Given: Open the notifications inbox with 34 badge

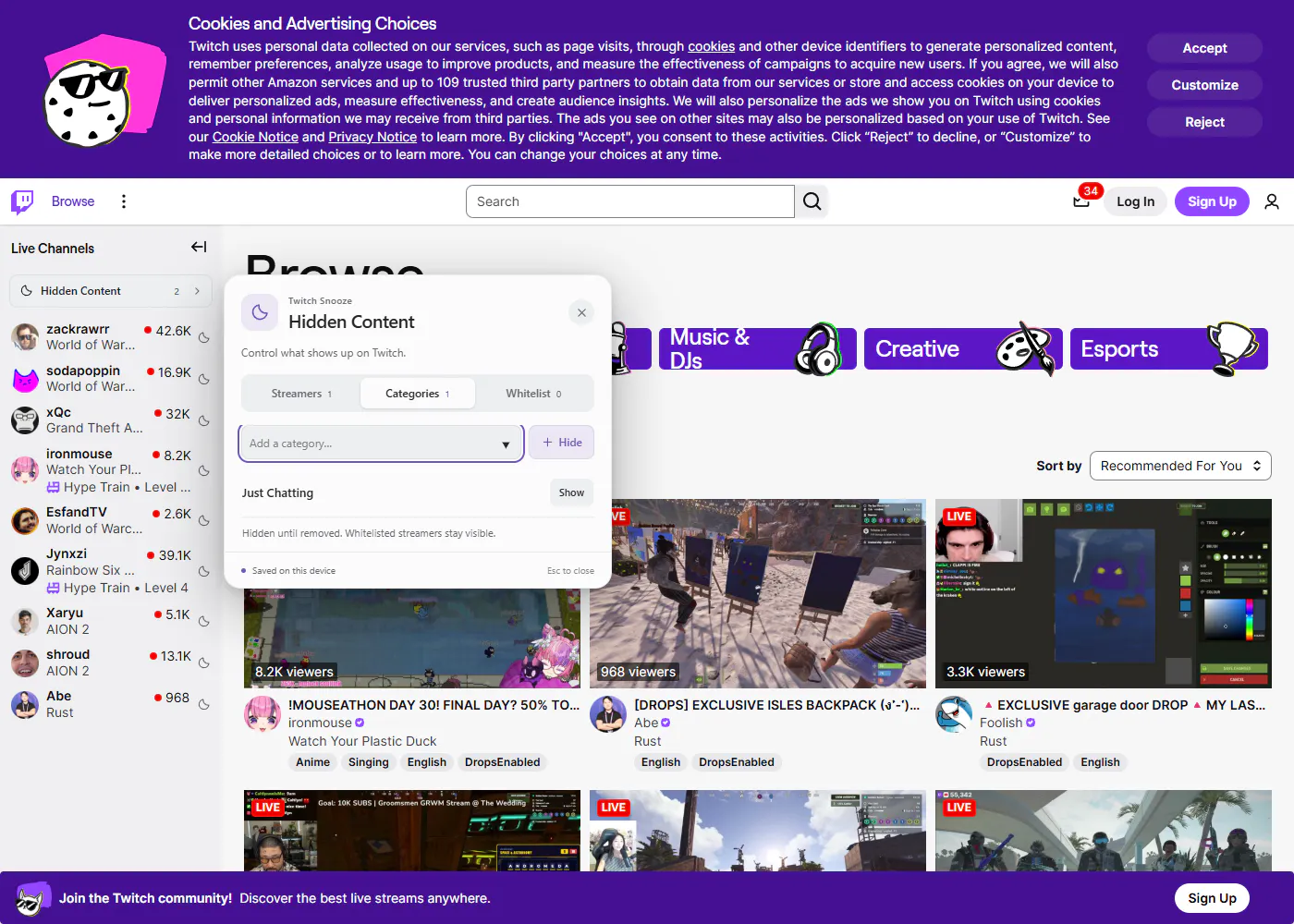Looking at the screenshot, I should pos(1081,201).
